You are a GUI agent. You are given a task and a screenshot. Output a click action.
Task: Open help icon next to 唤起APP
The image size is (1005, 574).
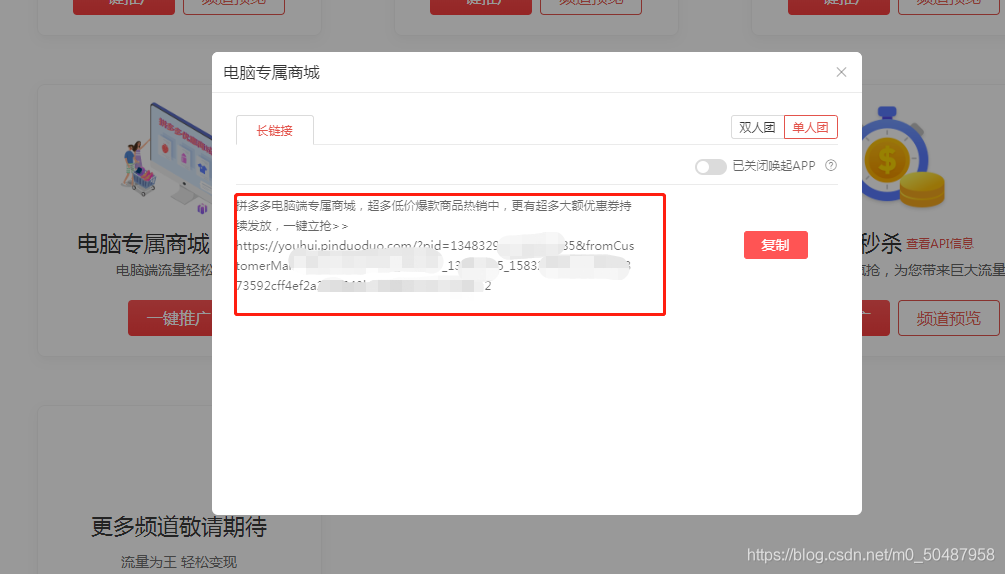pos(831,165)
